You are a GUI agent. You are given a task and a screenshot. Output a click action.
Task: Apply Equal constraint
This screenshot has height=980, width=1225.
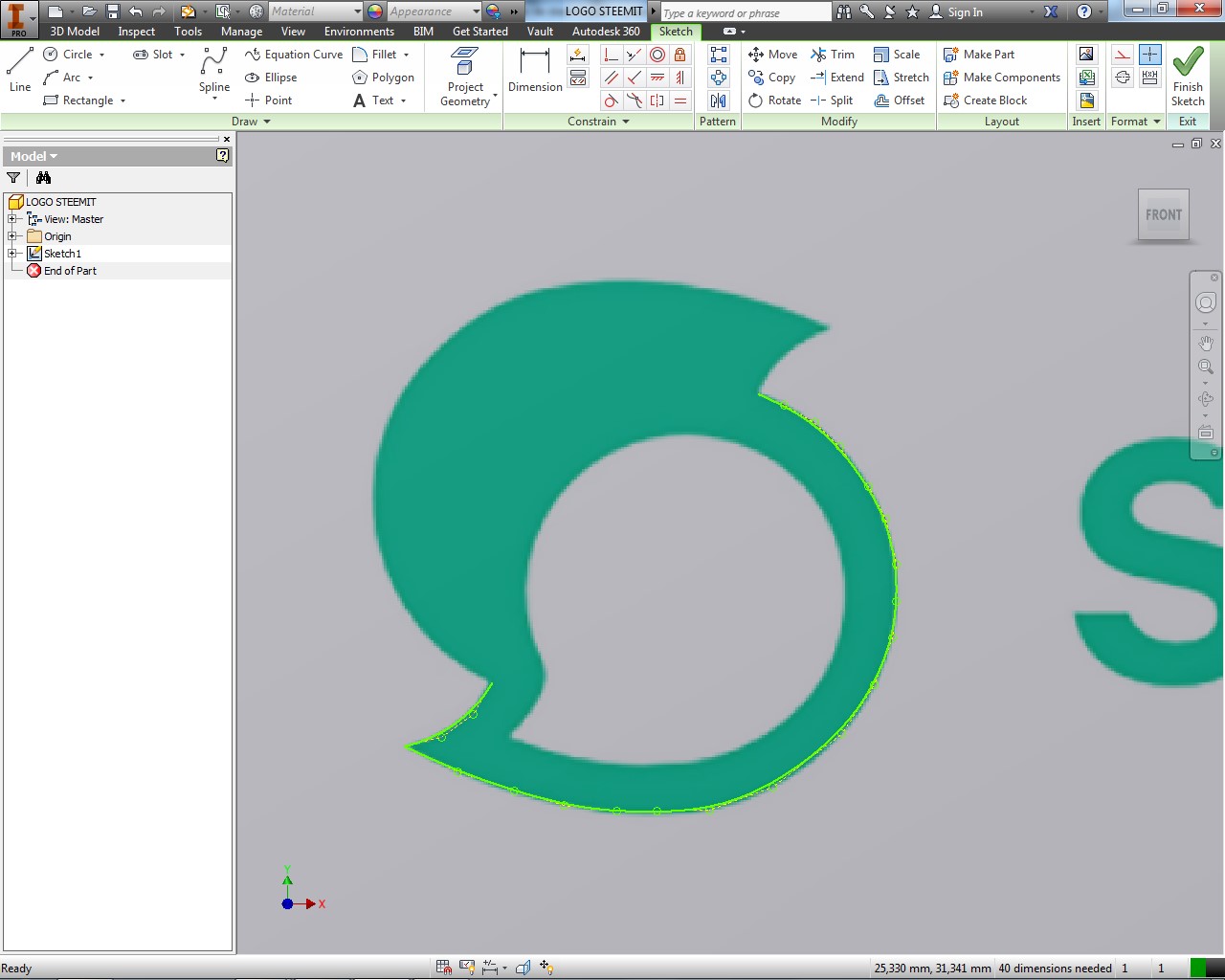[680, 100]
